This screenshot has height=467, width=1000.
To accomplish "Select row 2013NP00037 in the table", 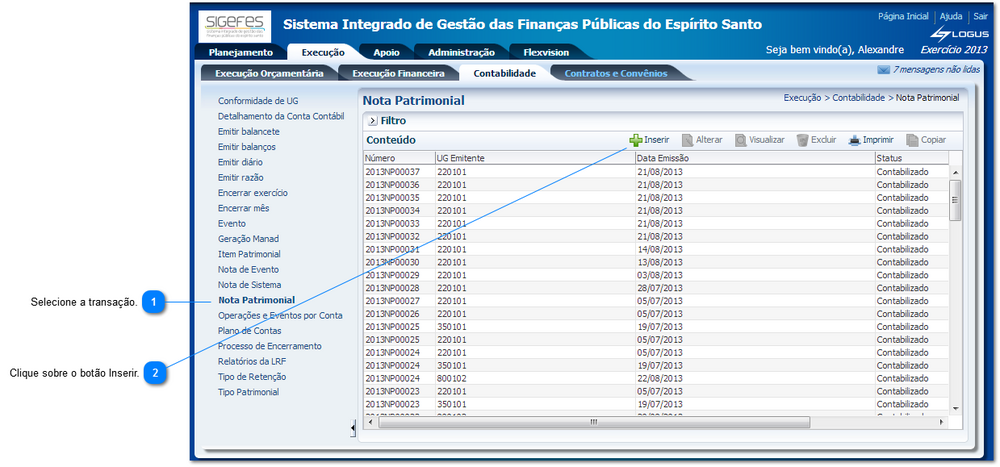I will pyautogui.click(x=392, y=172).
